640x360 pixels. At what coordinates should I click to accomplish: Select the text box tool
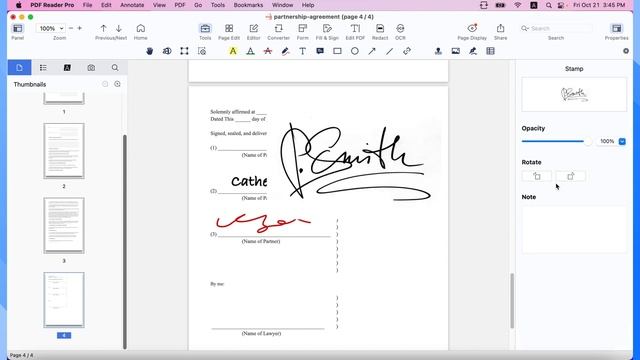[302, 51]
